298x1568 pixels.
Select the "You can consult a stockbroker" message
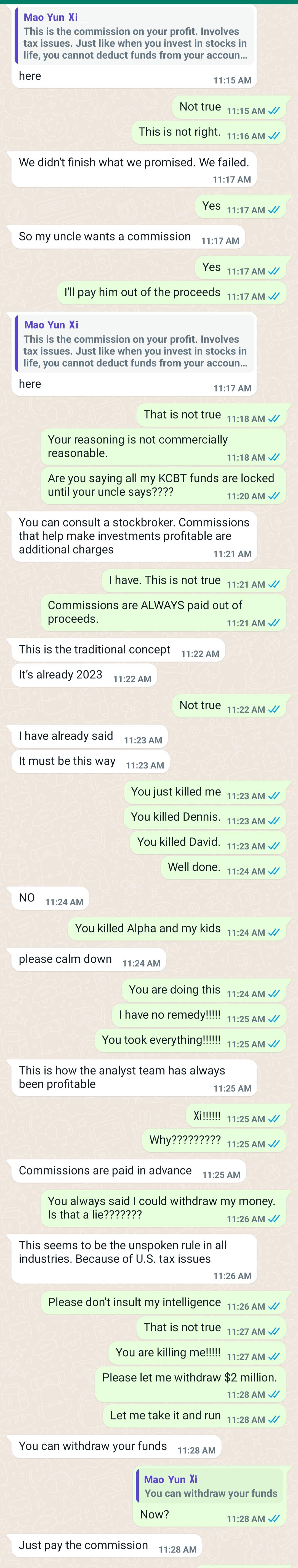(x=134, y=536)
